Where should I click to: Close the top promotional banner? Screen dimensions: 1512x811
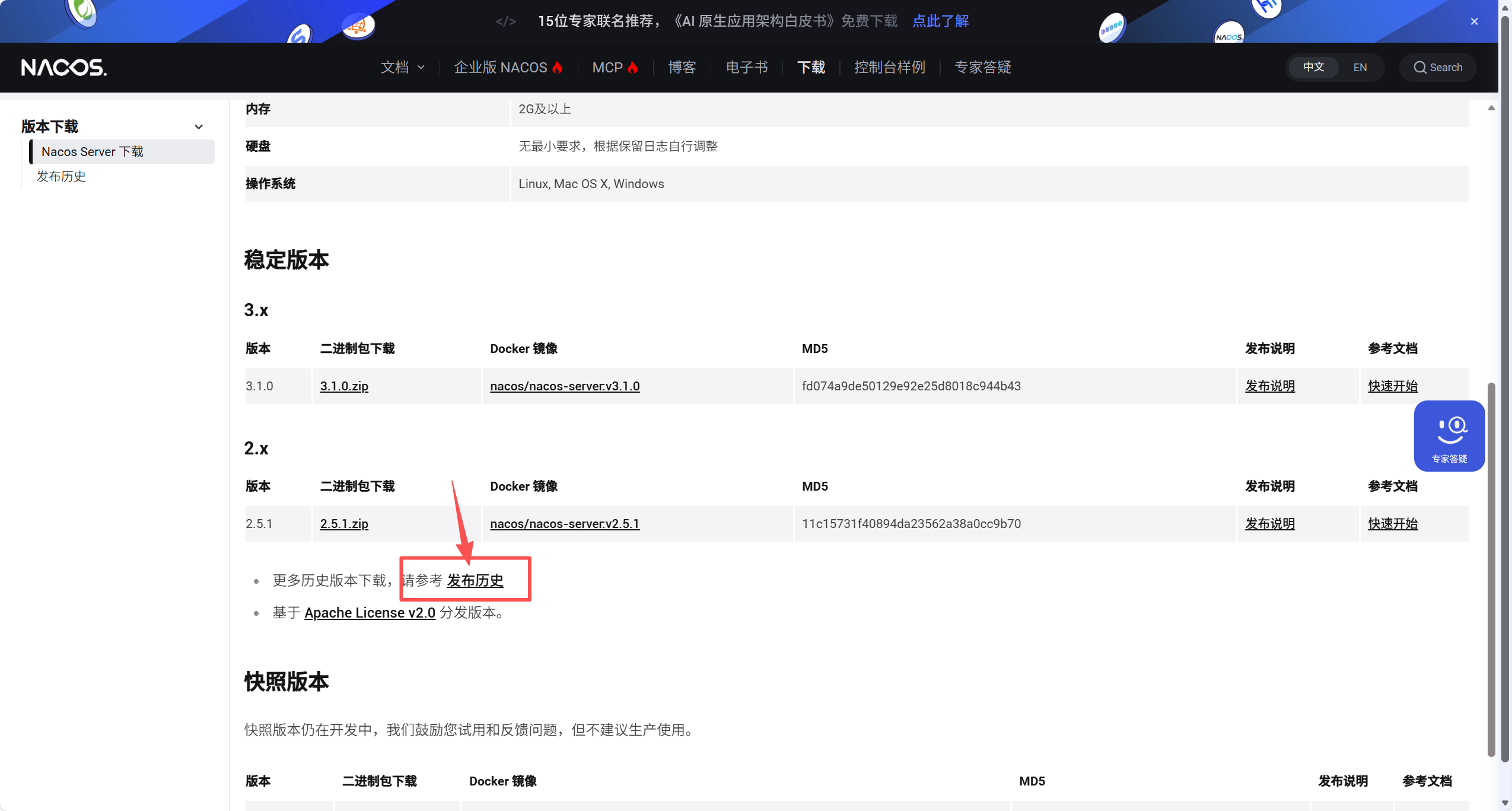point(1473,21)
